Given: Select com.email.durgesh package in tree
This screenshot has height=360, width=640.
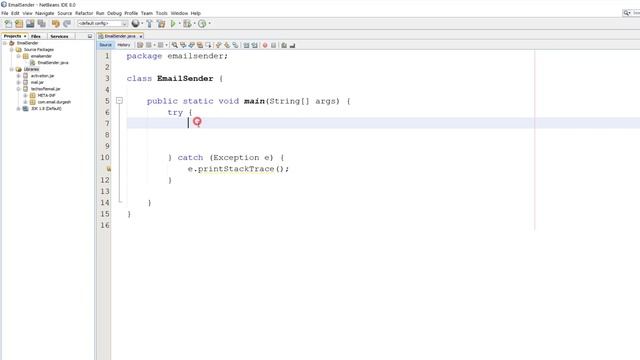Looking at the screenshot, I should click(54, 102).
